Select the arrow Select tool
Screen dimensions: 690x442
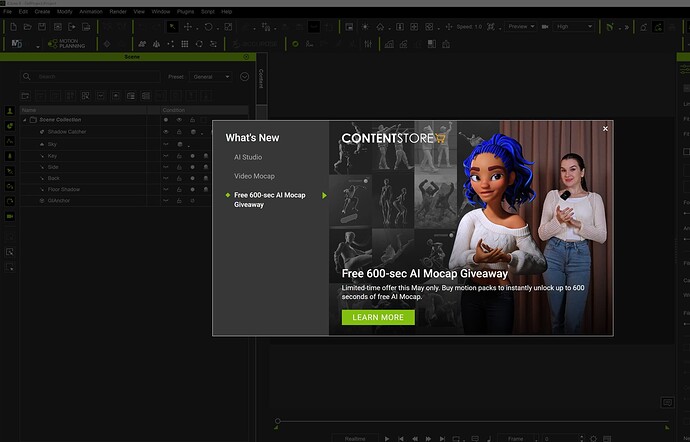click(x=172, y=27)
